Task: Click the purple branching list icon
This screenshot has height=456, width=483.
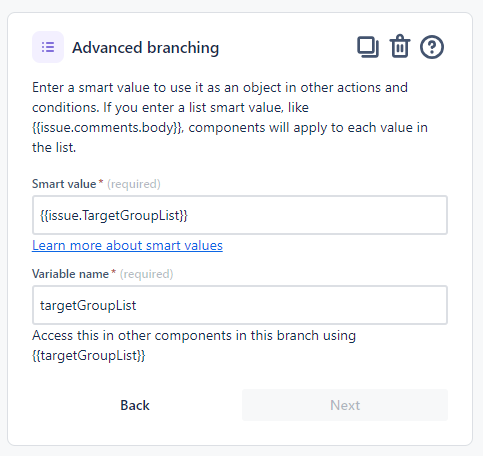Action: click(48, 47)
